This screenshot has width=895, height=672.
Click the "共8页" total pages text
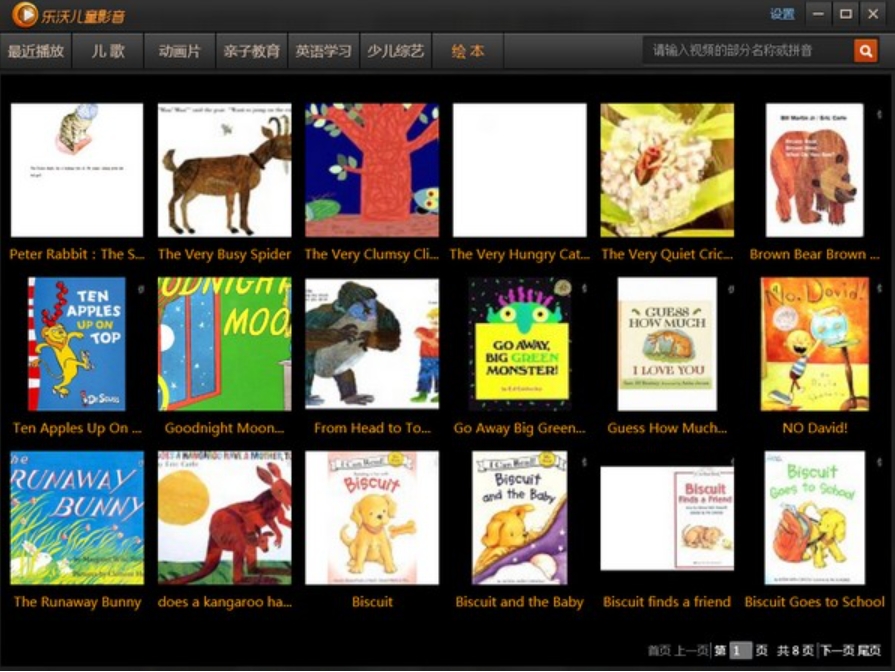coord(795,650)
